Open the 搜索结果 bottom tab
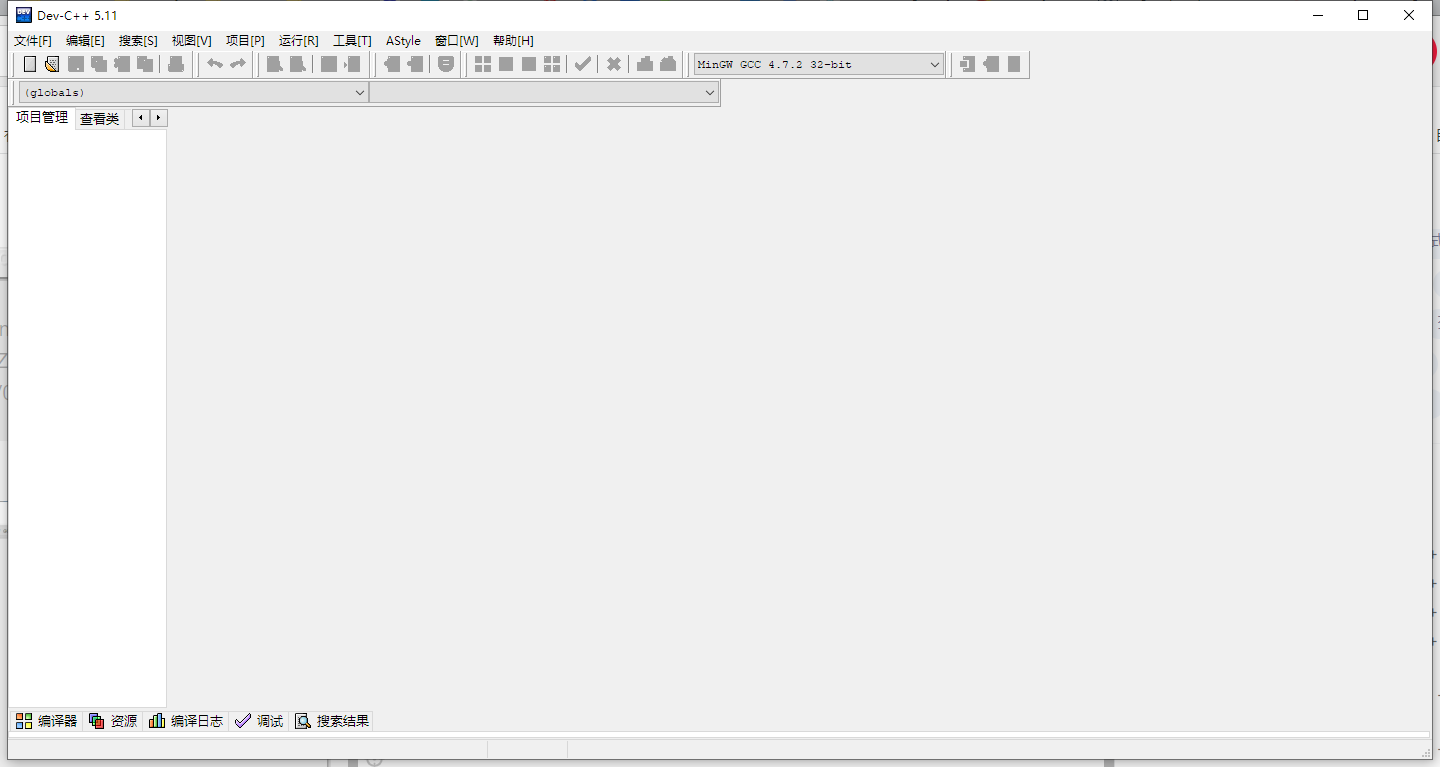1440x767 pixels. coord(332,721)
